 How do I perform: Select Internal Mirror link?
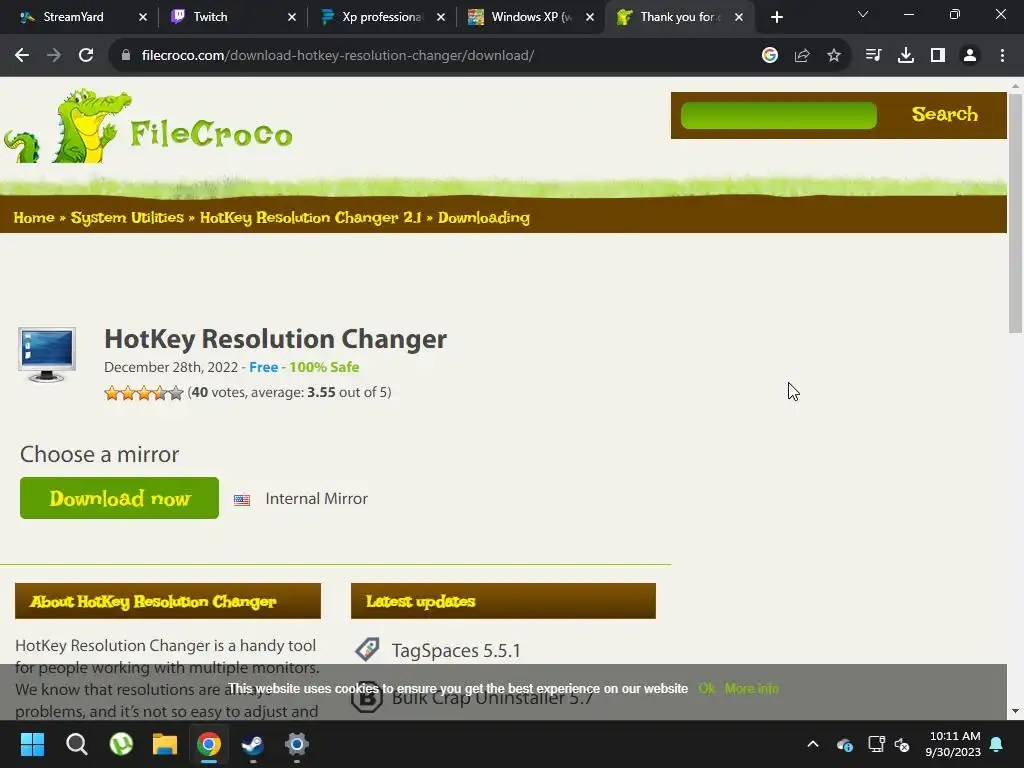coord(316,499)
